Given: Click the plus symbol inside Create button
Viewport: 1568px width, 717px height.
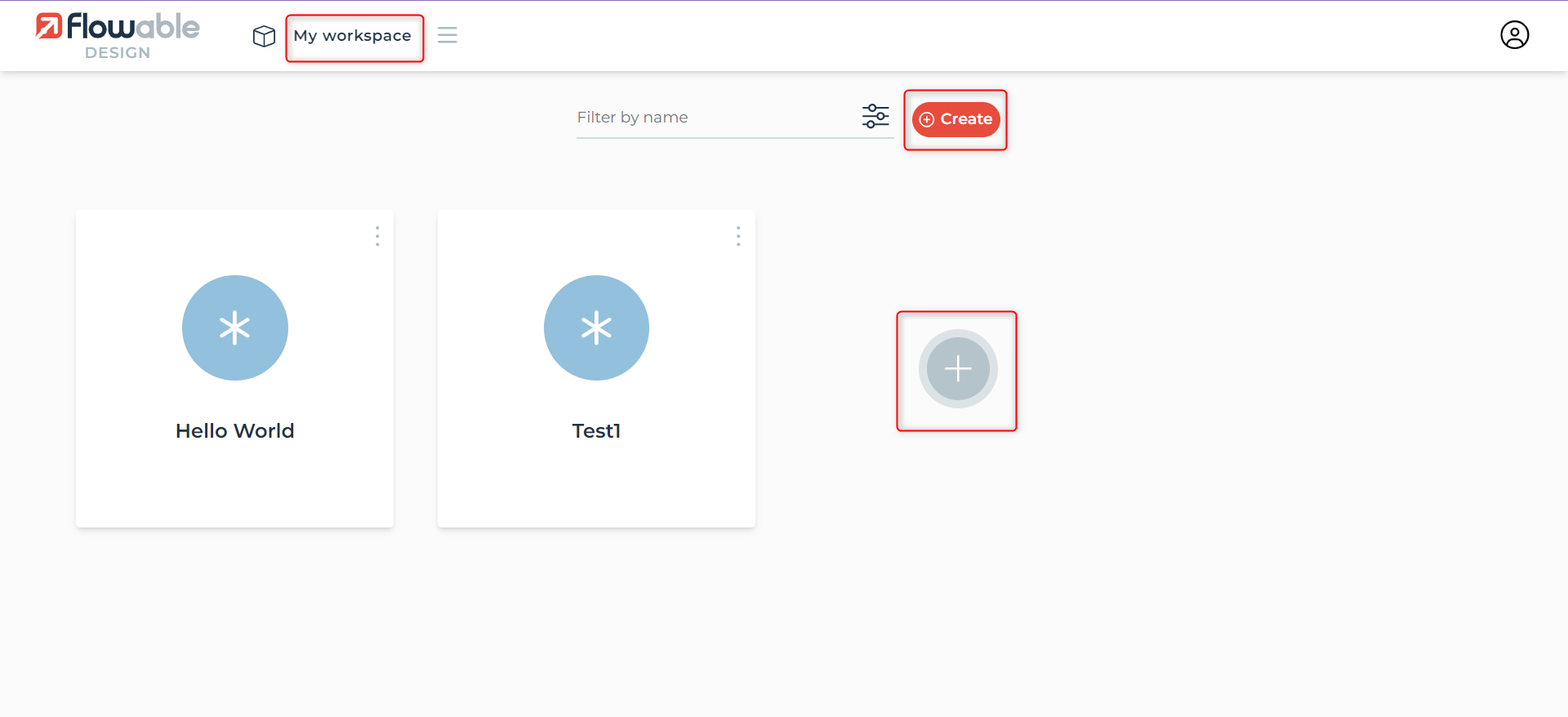Looking at the screenshot, I should [x=927, y=119].
